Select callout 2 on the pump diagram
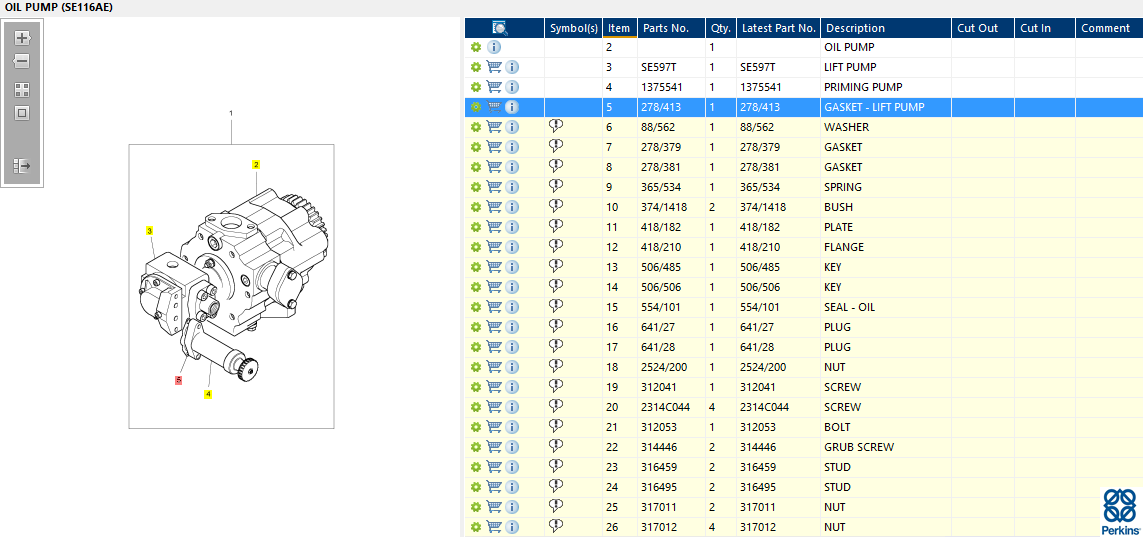The height and width of the screenshot is (537, 1143). tap(255, 164)
